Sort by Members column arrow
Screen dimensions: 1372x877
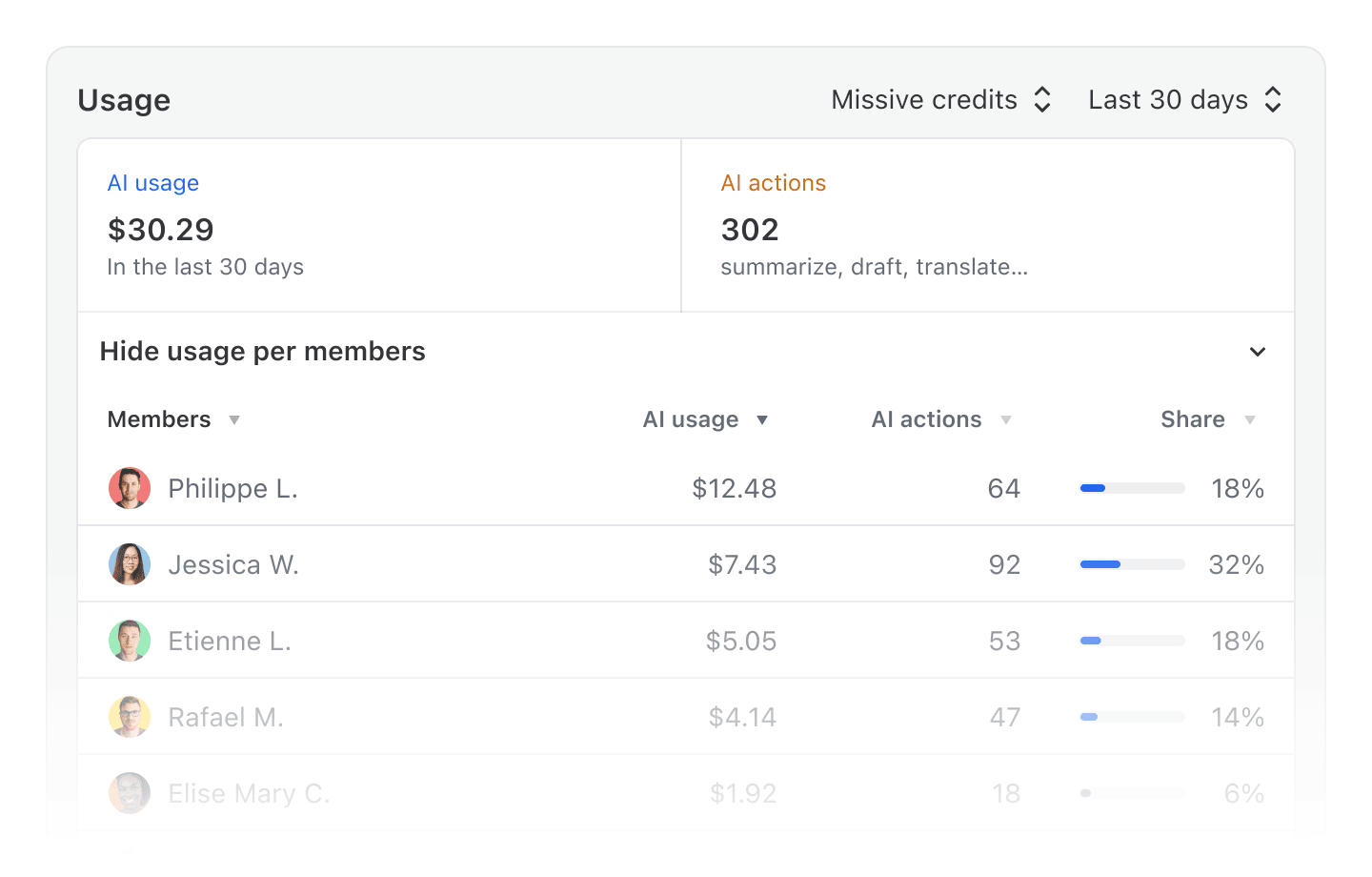(234, 420)
